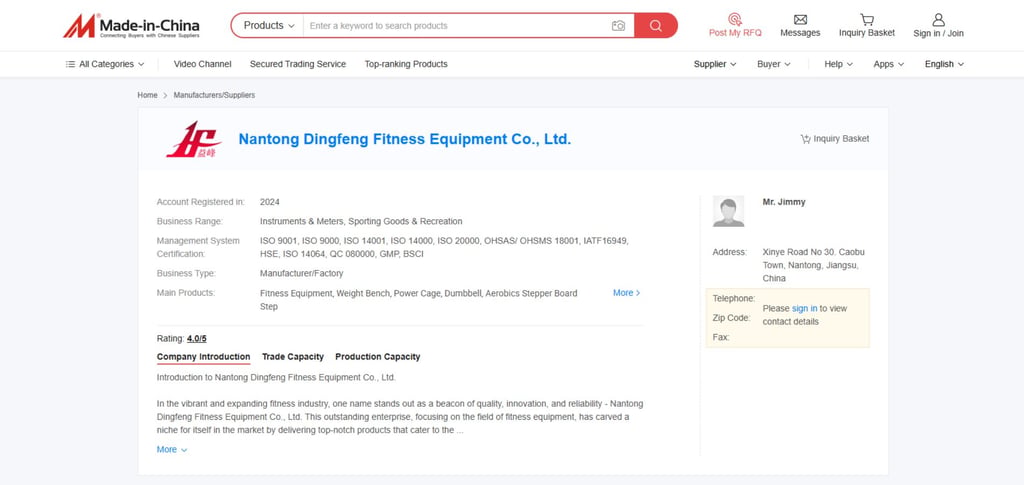Focus the keyword search input field
The height and width of the screenshot is (485, 1024).
pos(457,25)
